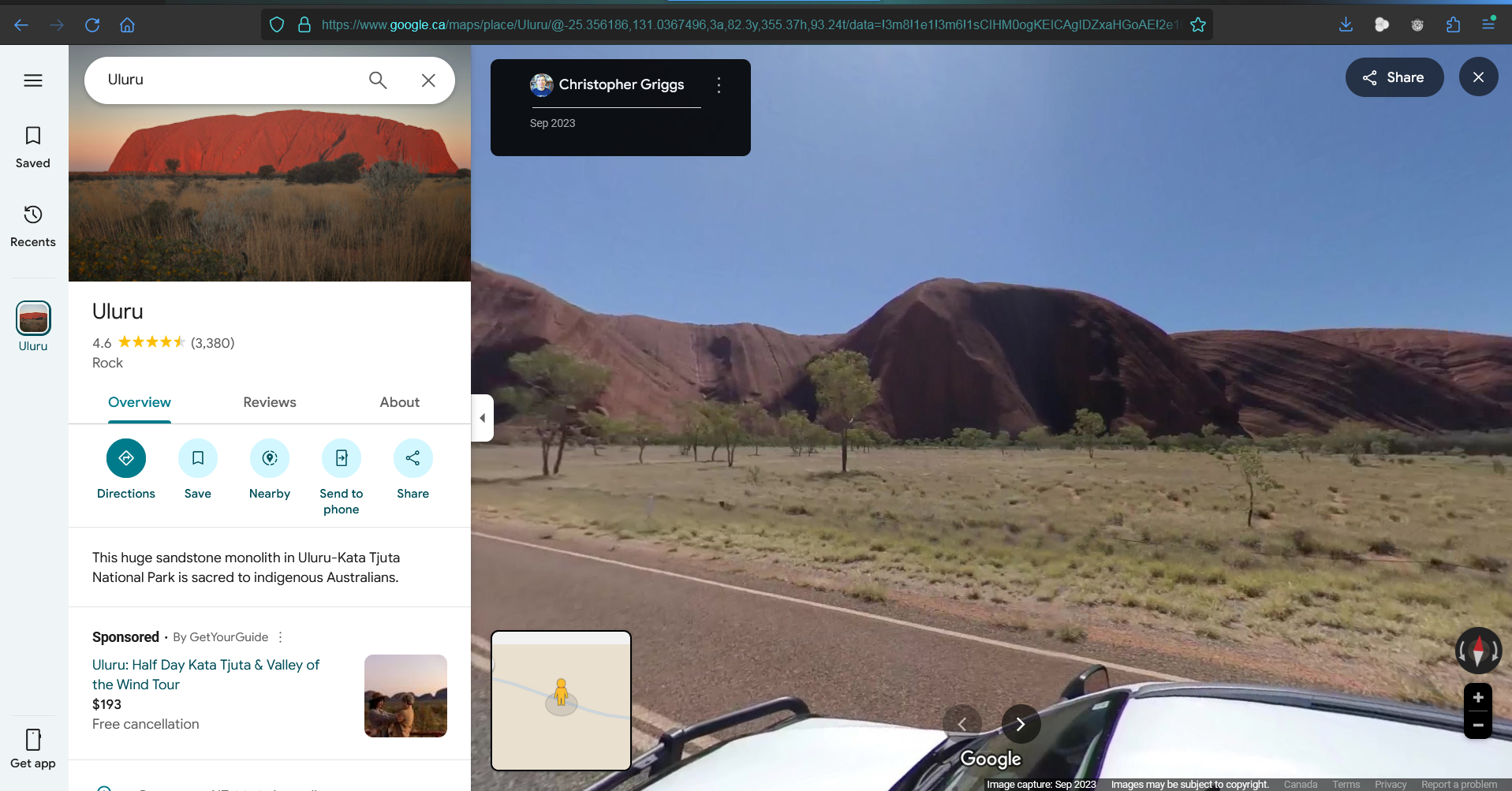
Task: Click the compass to reset heading
Action: point(1479,651)
